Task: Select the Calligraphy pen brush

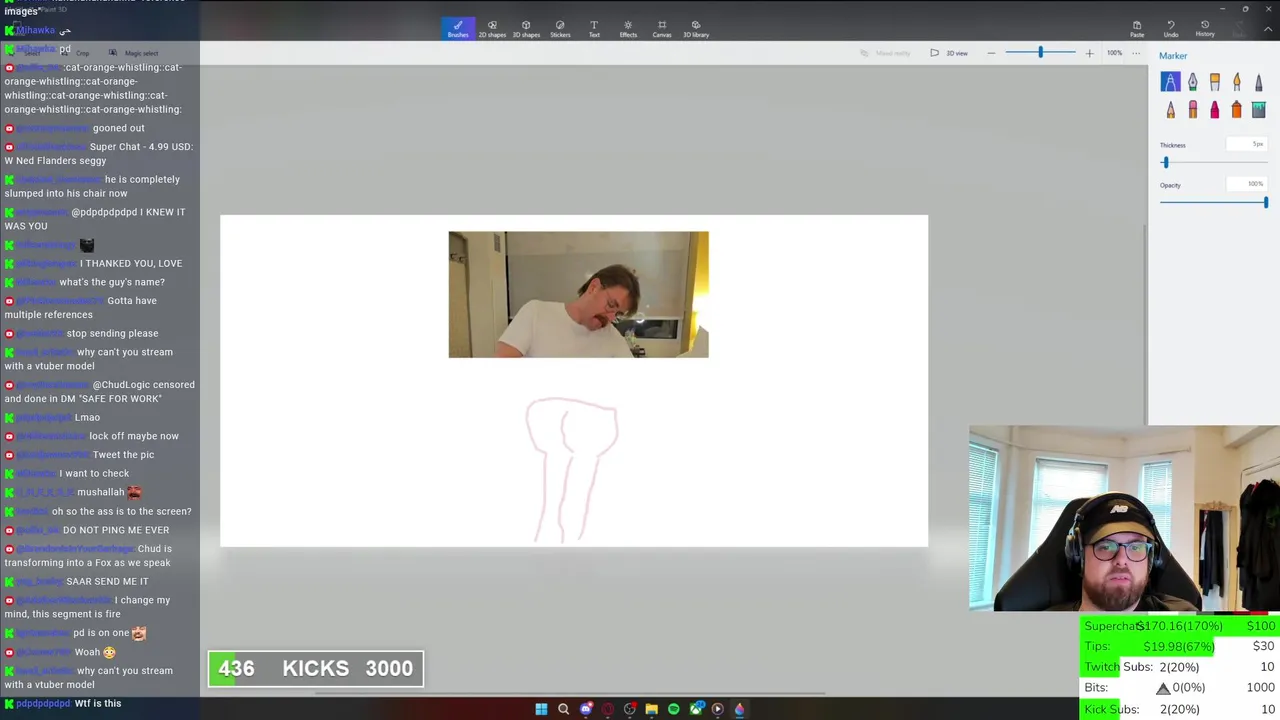Action: pos(1192,82)
